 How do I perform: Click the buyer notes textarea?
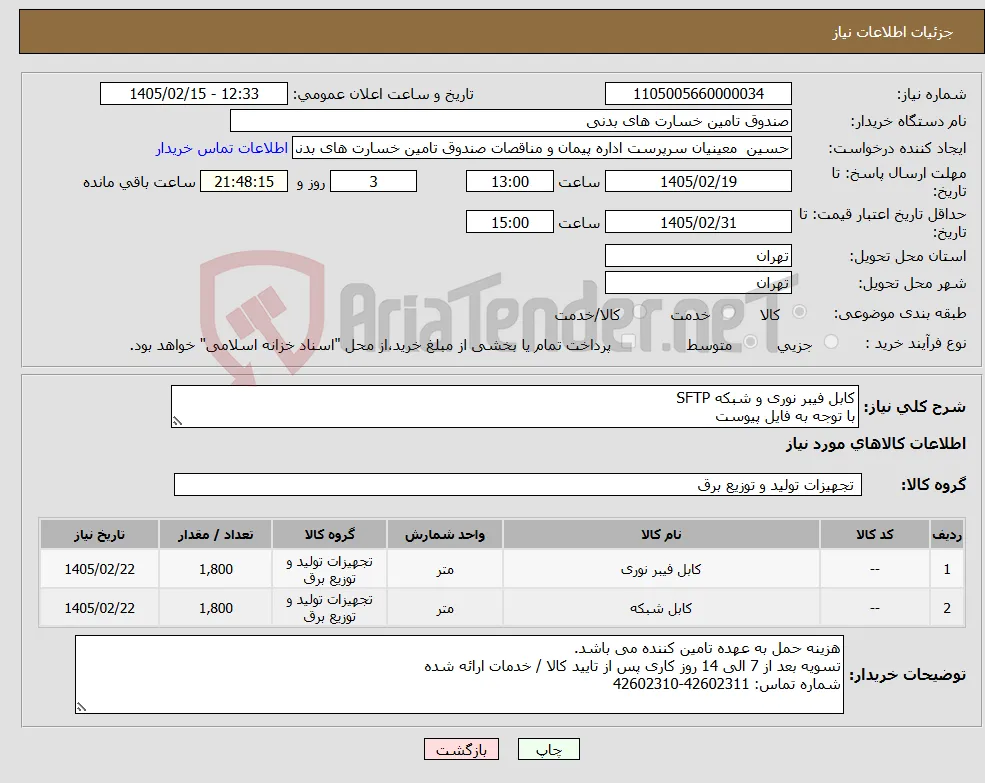click(459, 674)
